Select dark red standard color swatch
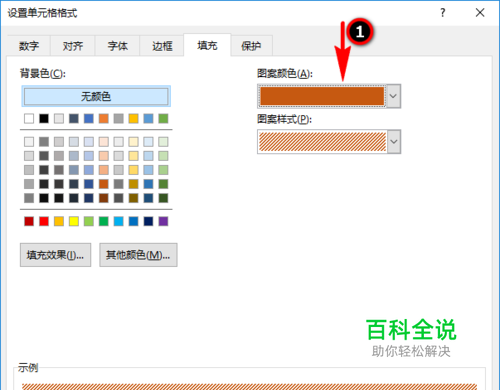This screenshot has height=390, width=500. tap(29, 221)
